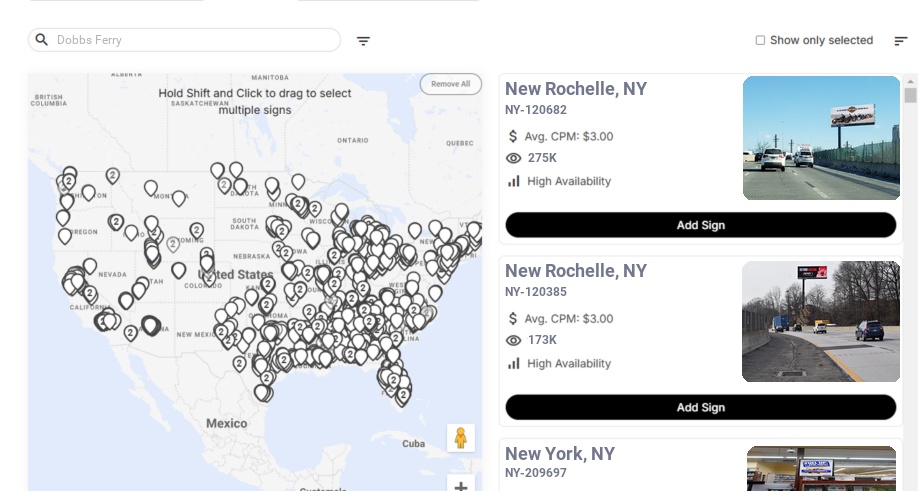Open the New York, NY listing title

coord(559,454)
